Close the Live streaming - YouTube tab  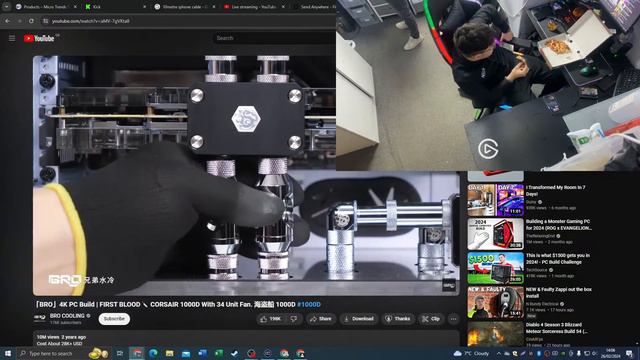[x=283, y=7]
